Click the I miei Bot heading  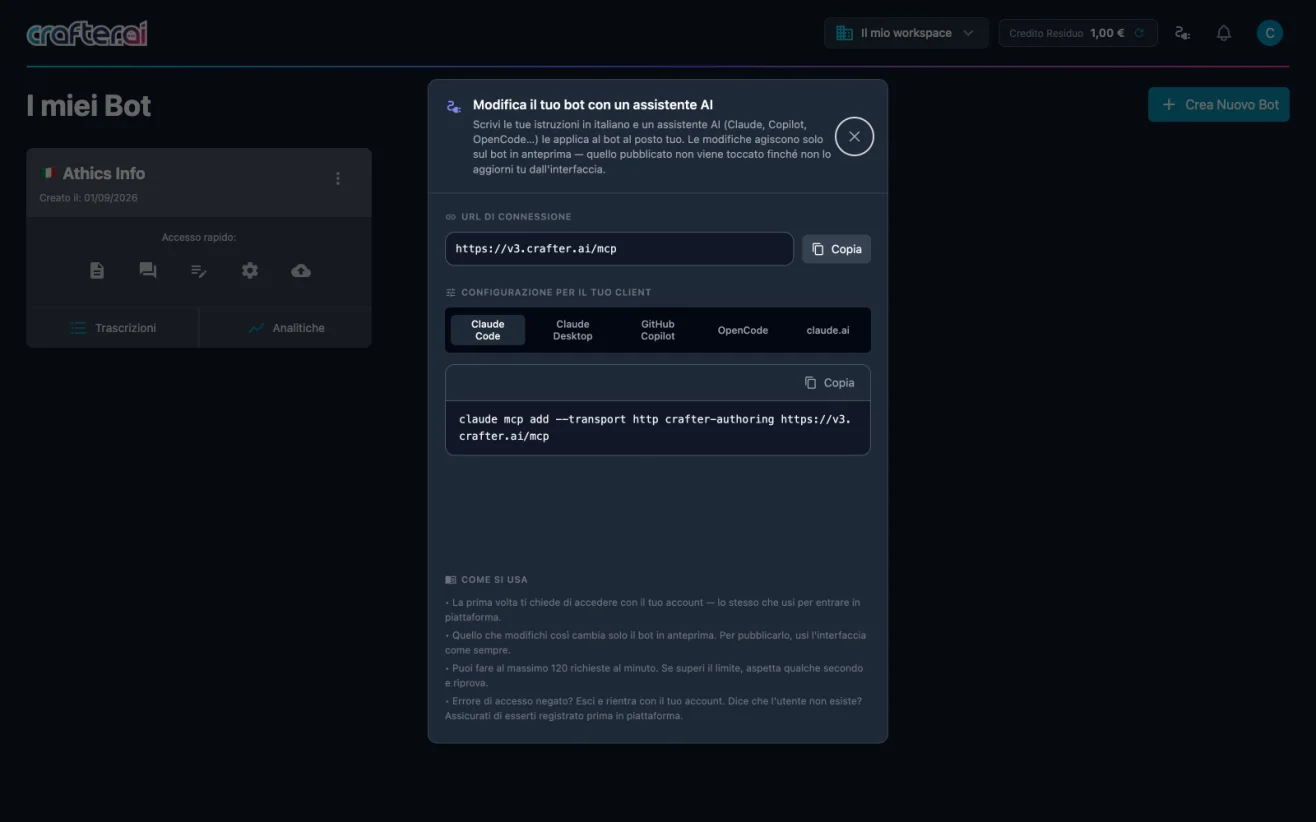89,105
